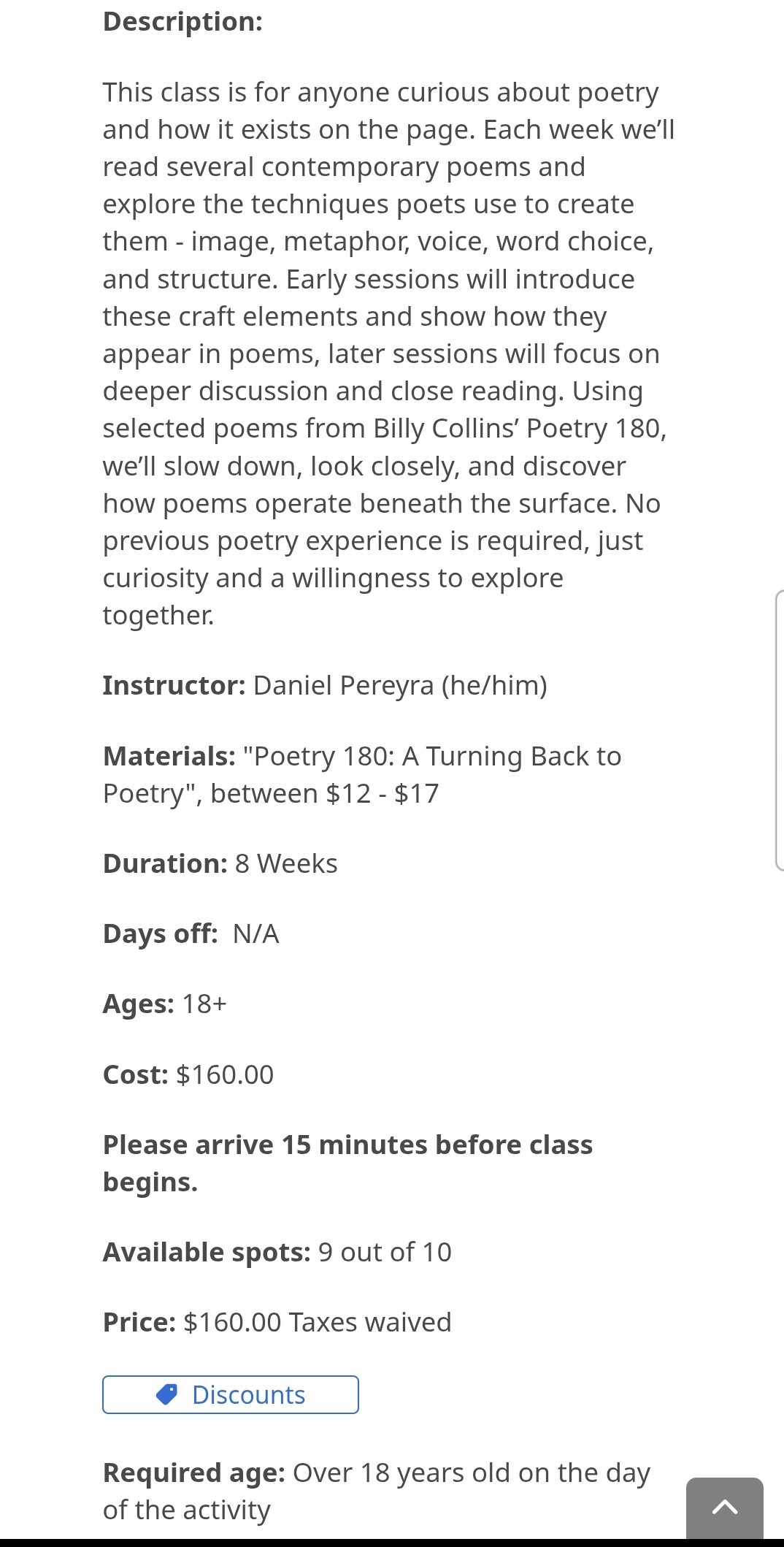This screenshot has height=1547, width=784.
Task: Click the Ages 18+ value
Action: pyautogui.click(x=204, y=1004)
